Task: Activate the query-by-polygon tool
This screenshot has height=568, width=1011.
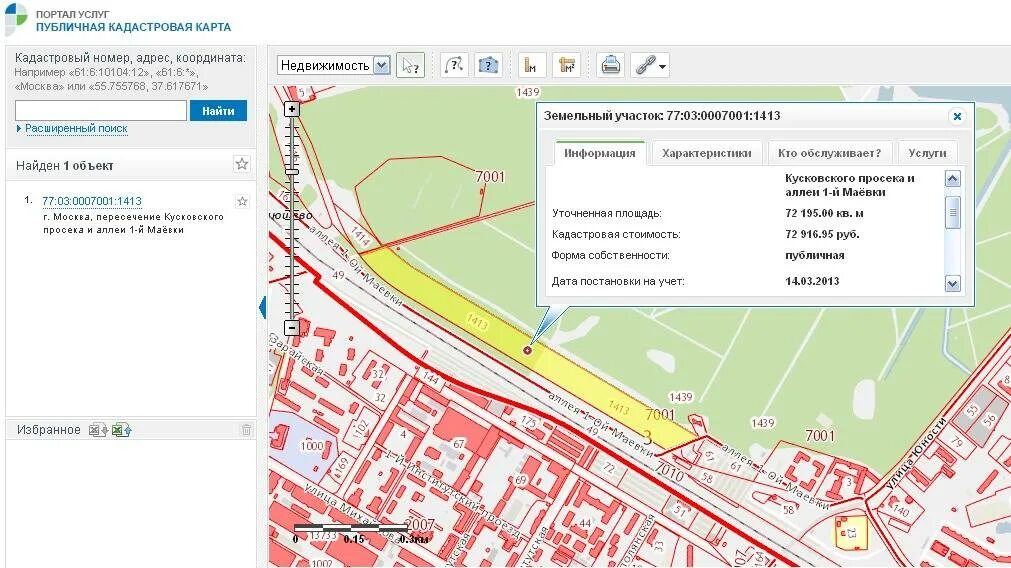Action: point(488,65)
